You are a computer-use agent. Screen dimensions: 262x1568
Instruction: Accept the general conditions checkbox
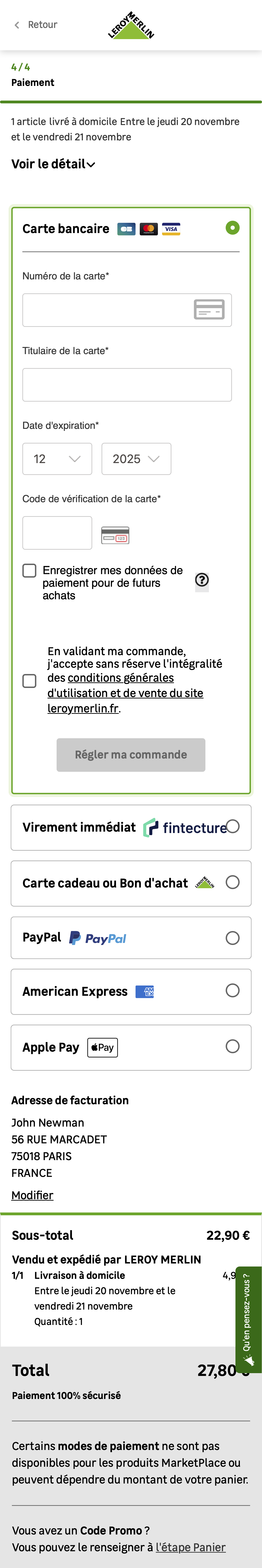click(29, 681)
